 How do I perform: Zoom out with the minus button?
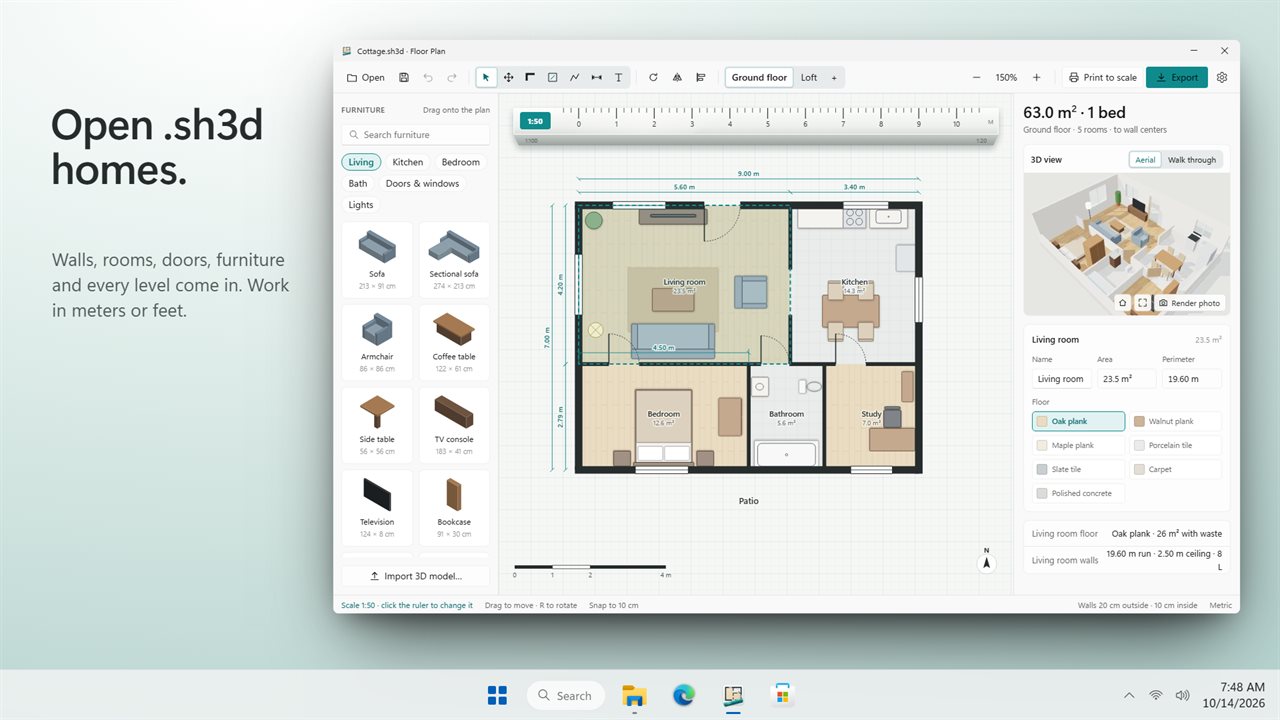coord(976,77)
